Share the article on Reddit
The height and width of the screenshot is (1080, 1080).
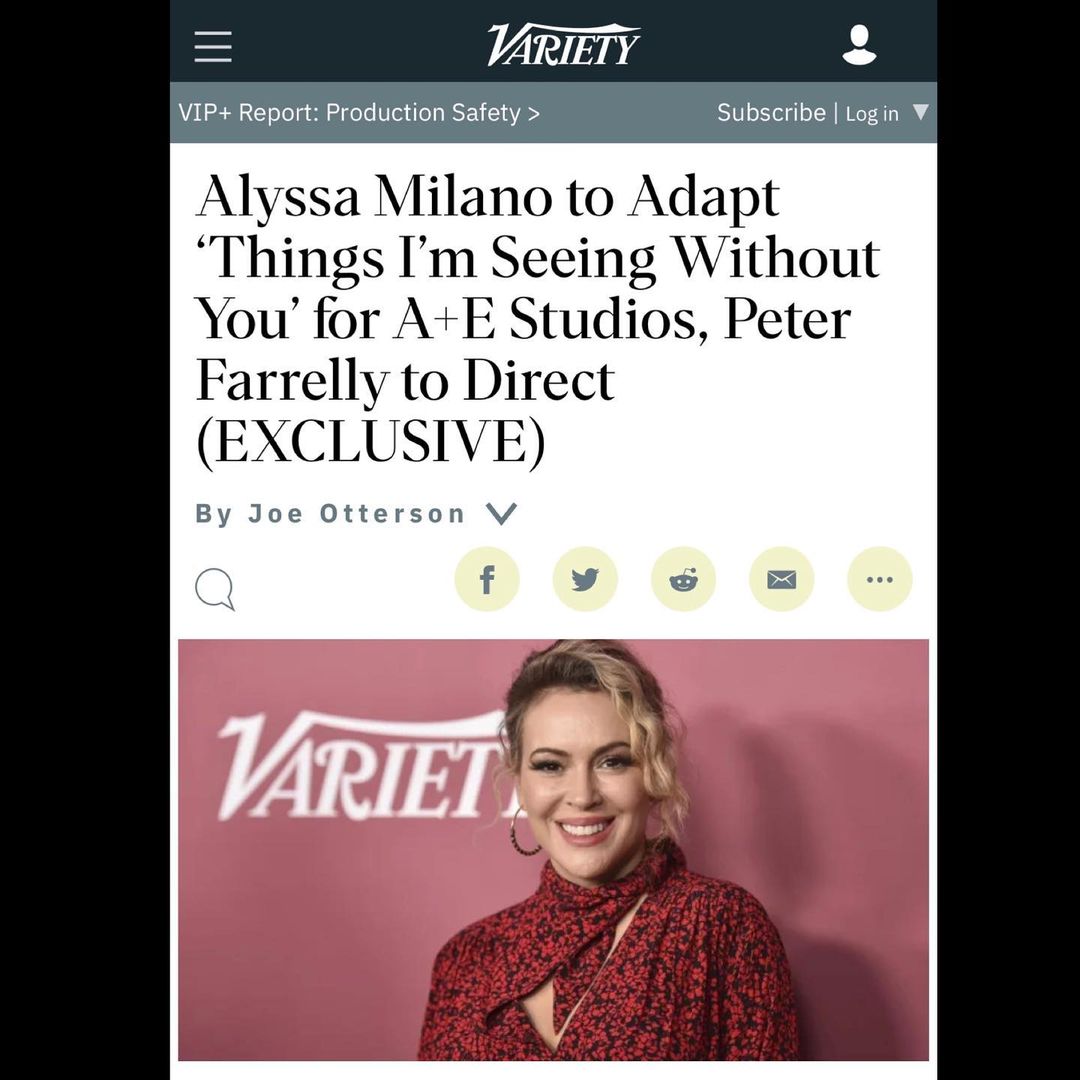click(x=683, y=579)
